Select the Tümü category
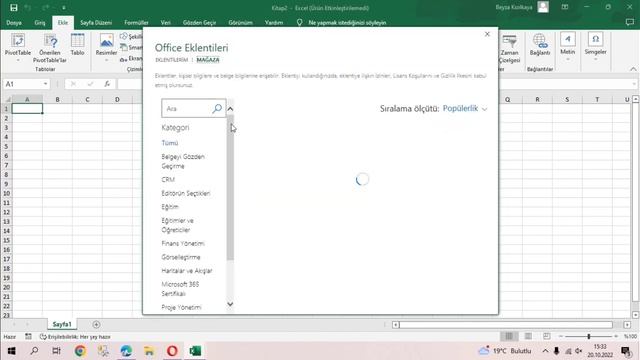Viewport: 640px width, 360px height. click(x=170, y=143)
